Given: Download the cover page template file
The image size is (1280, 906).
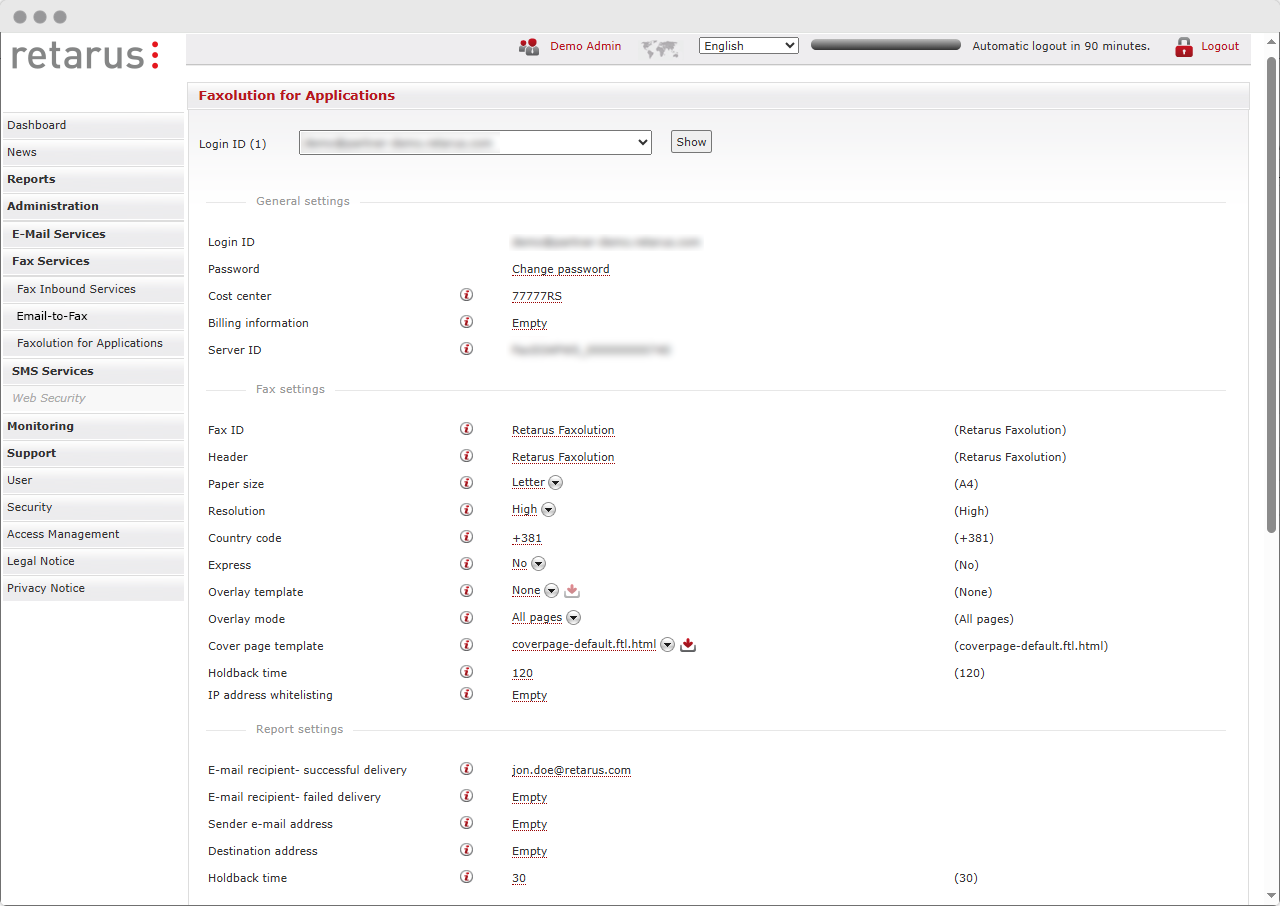Looking at the screenshot, I should 688,645.
